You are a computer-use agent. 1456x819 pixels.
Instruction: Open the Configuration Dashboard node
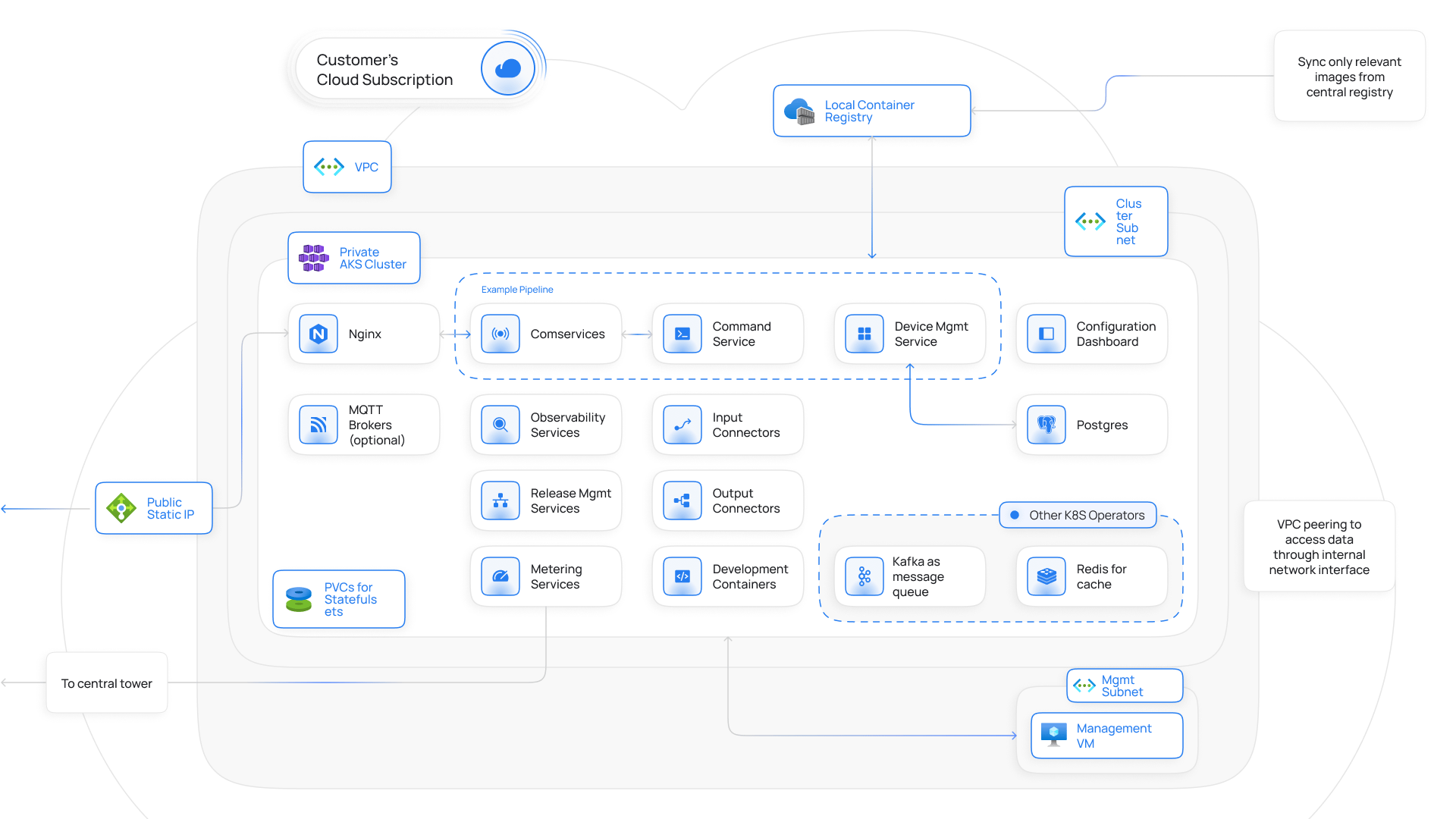point(1092,334)
